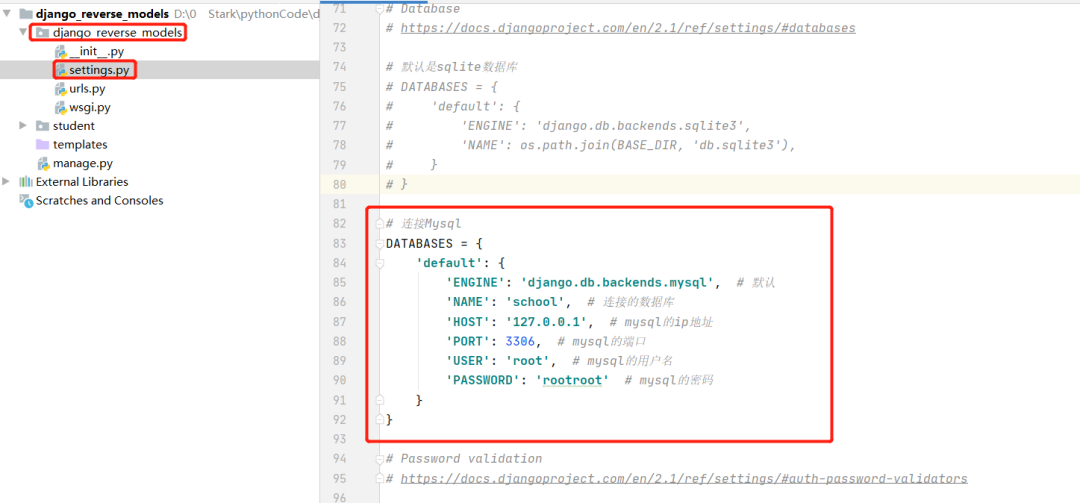Click the settings.py Python file icon

pyautogui.click(x=61, y=70)
